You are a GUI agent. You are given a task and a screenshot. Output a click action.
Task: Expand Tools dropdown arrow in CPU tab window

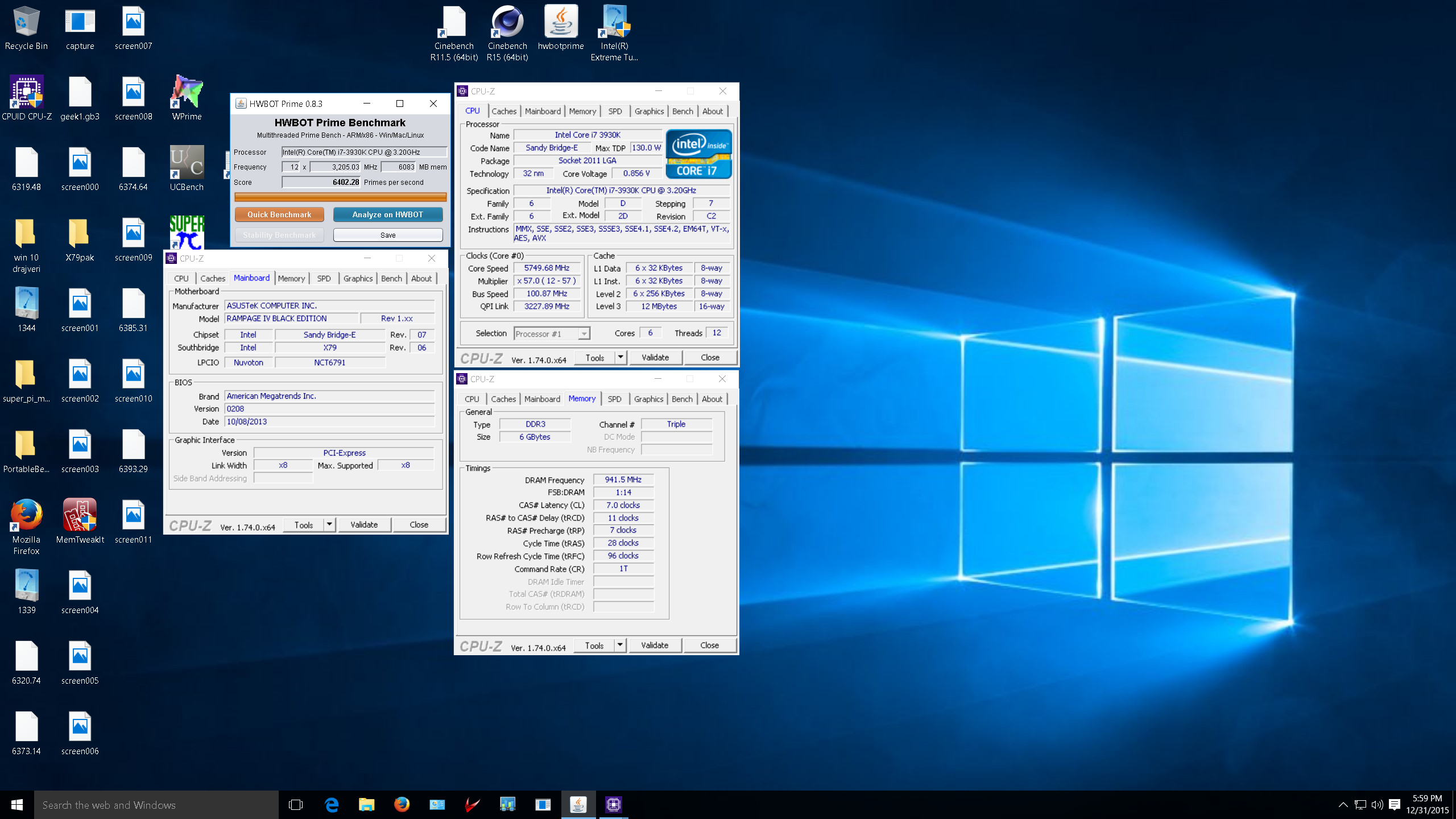tap(621, 357)
